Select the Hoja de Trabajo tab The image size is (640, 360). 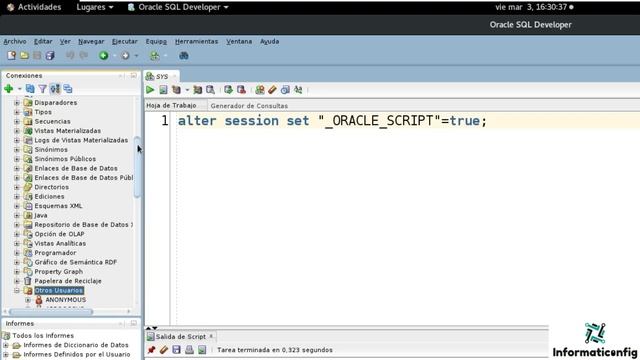point(171,105)
